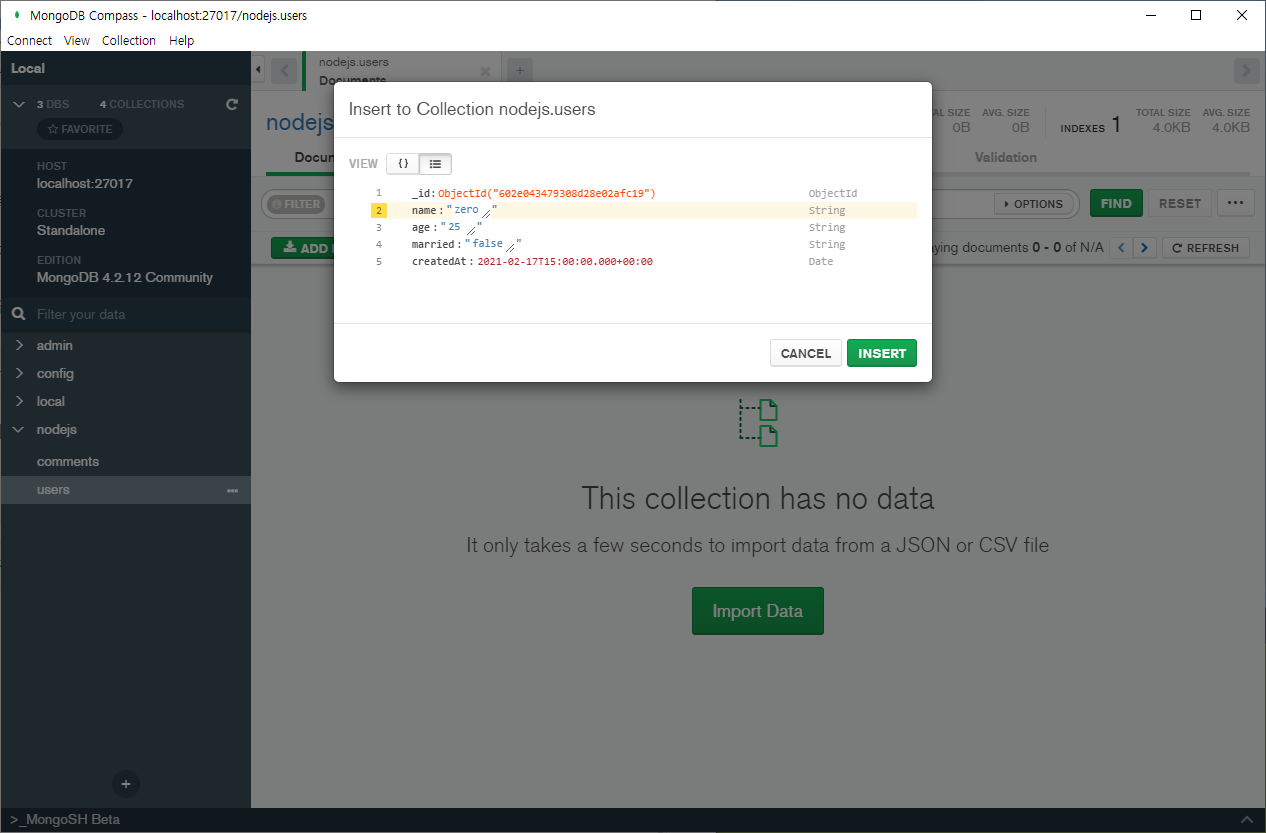
Task: Switch to field list view in modal
Action: [x=435, y=163]
